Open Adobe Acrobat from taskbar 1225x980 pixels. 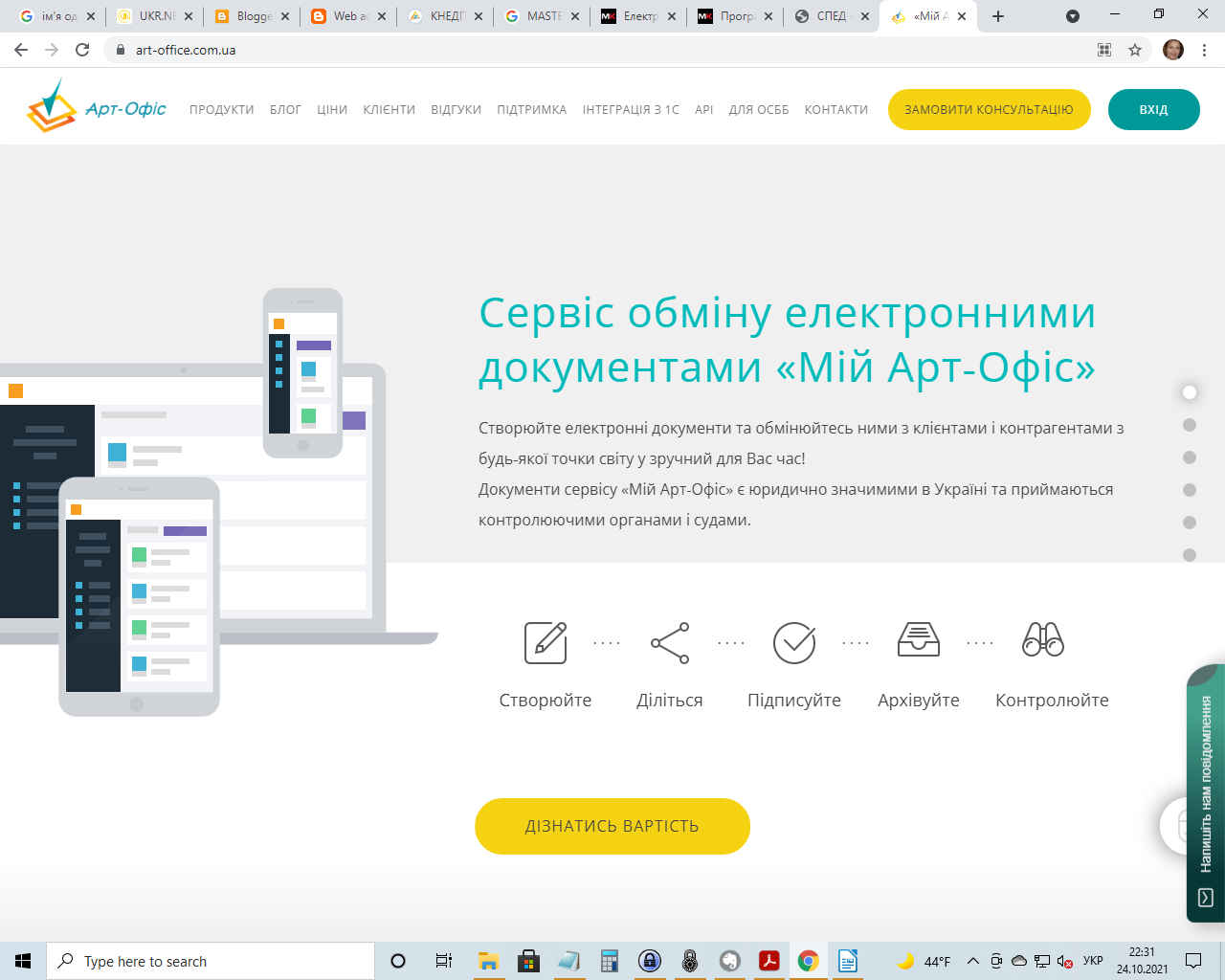769,961
